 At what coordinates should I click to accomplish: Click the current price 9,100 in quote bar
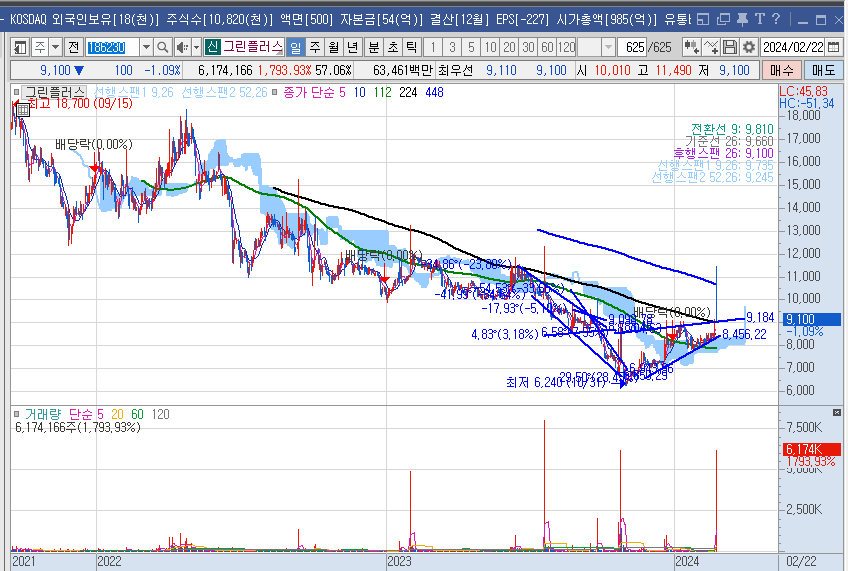point(55,70)
